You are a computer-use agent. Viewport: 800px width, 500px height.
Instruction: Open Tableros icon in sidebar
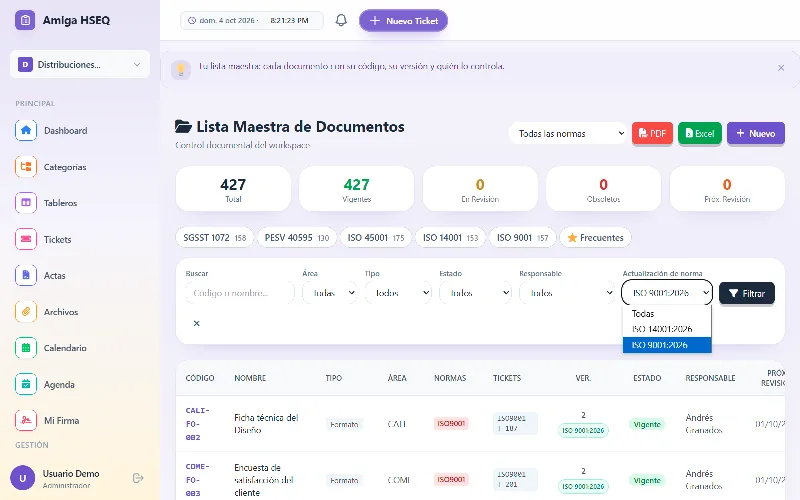[26, 203]
